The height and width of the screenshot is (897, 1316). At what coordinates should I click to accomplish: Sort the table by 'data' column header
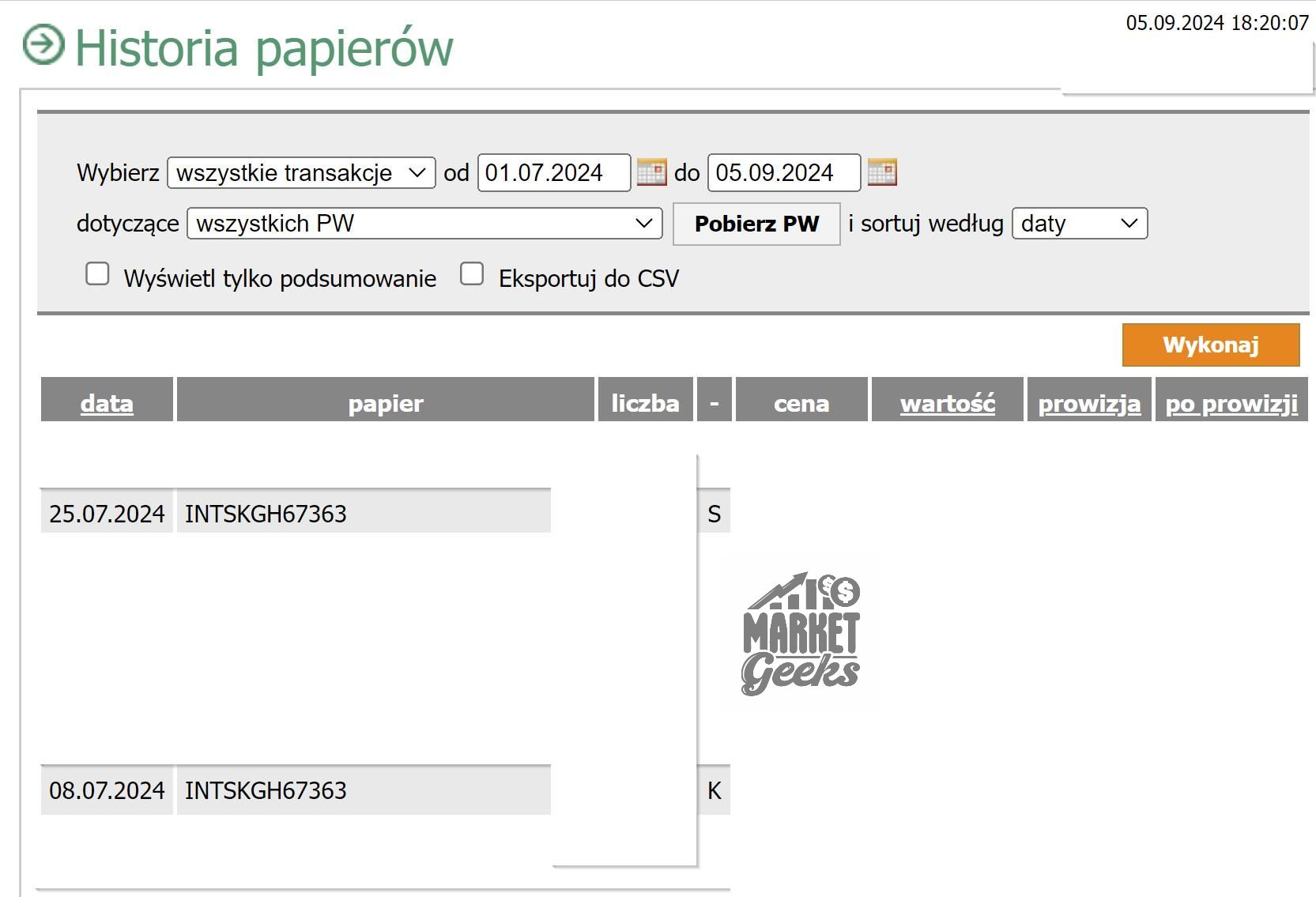[107, 404]
